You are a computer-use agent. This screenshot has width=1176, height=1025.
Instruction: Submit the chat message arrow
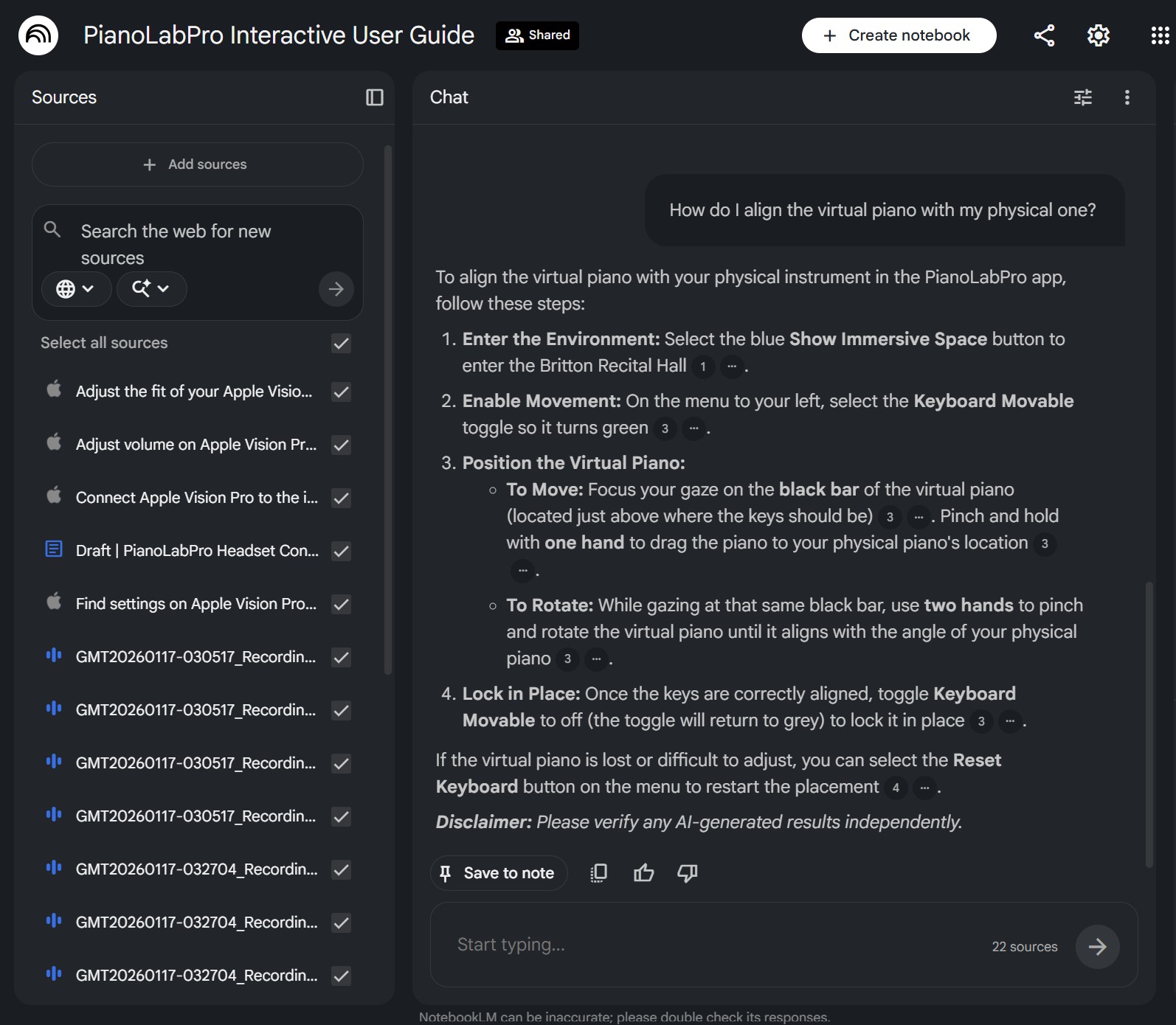[1097, 946]
